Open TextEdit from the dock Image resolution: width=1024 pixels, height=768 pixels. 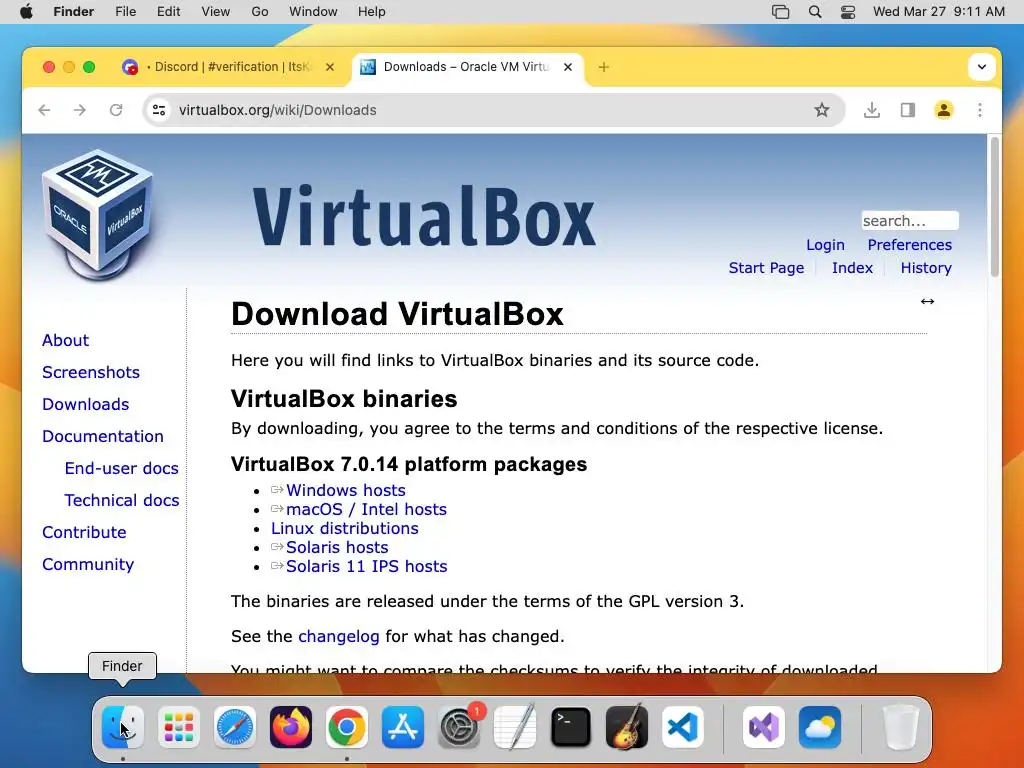tap(515, 727)
